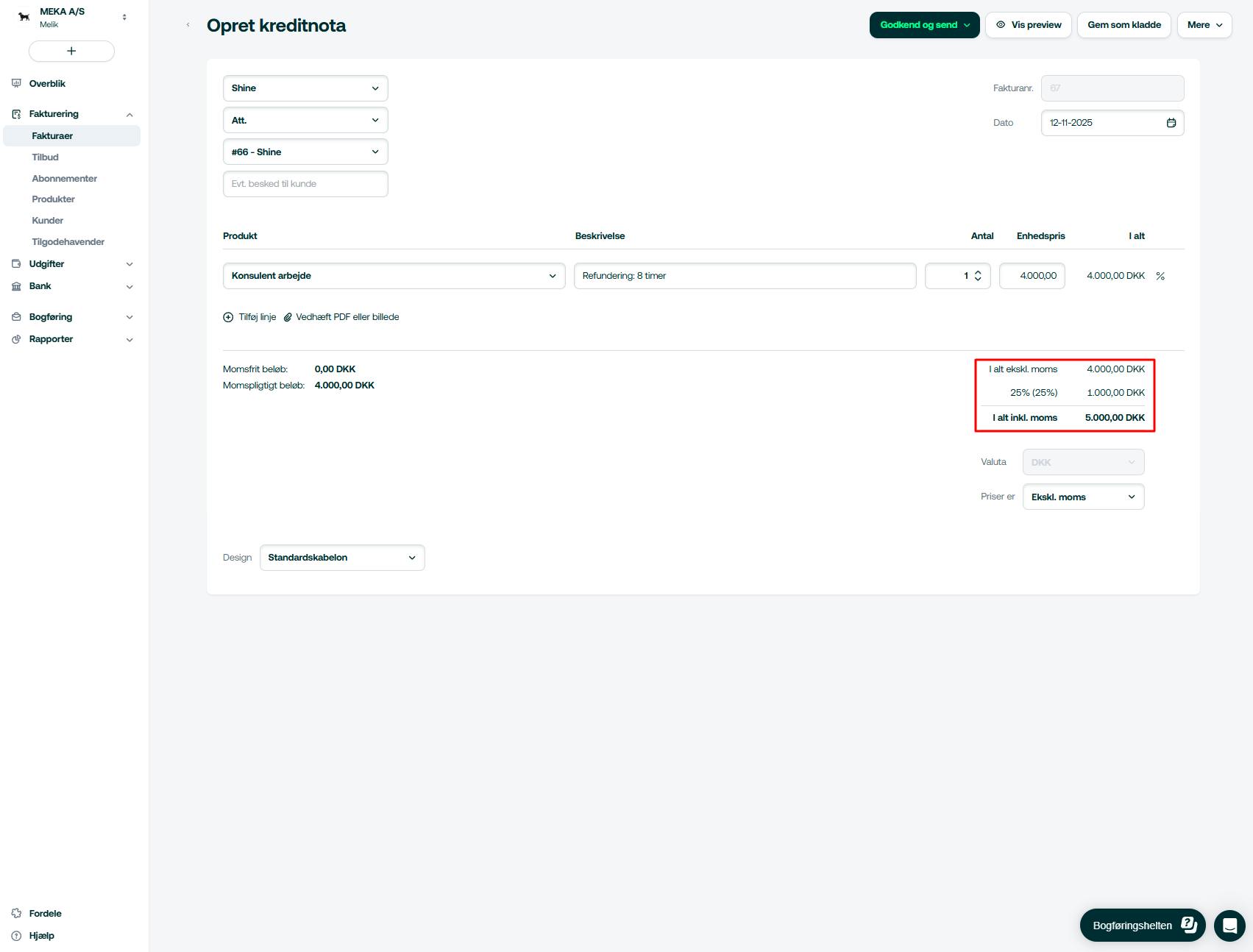Click the Vis preview button
This screenshot has height=952, width=1253.
[1029, 25]
